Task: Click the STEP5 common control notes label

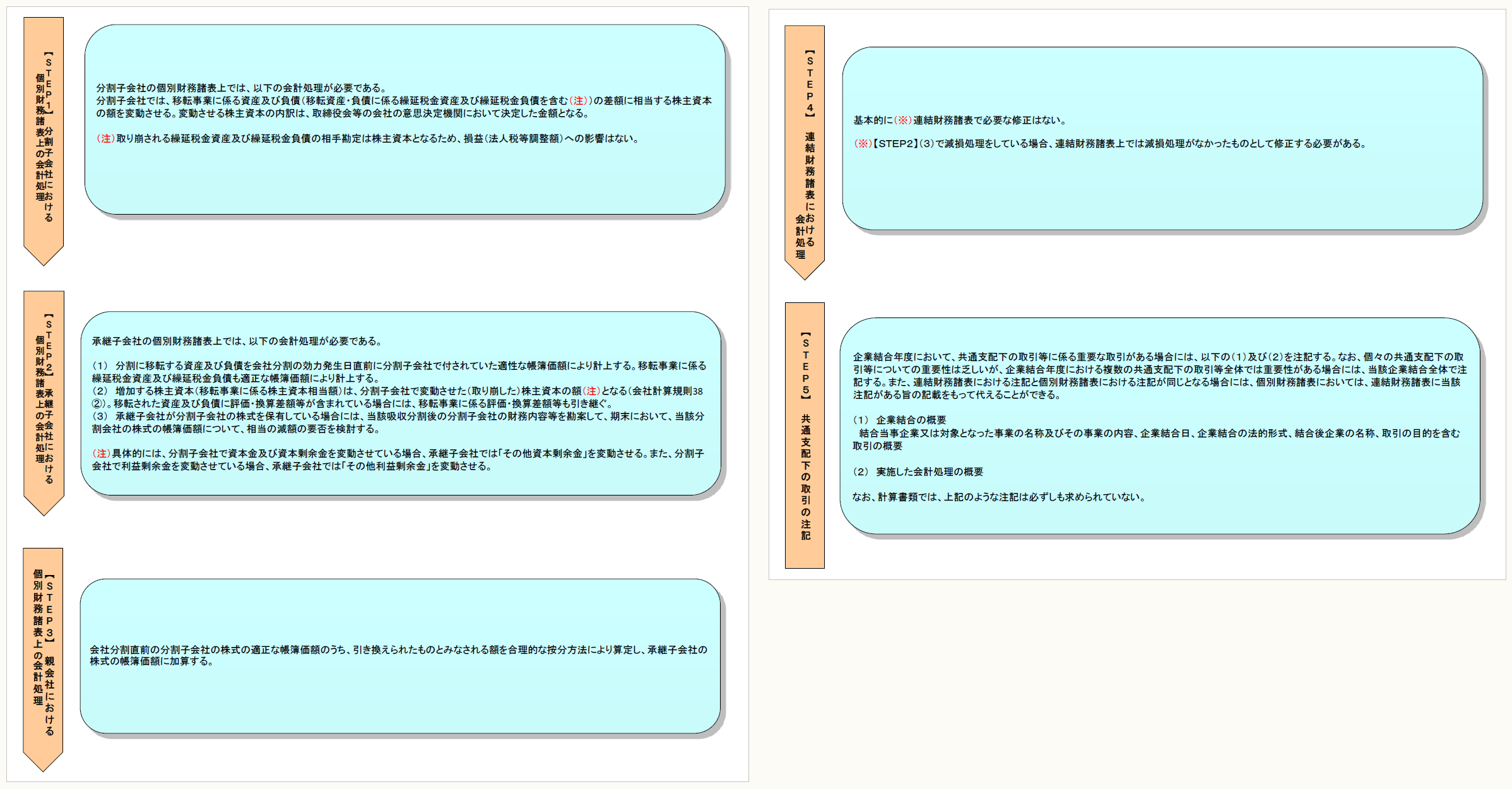Action: (x=805, y=434)
